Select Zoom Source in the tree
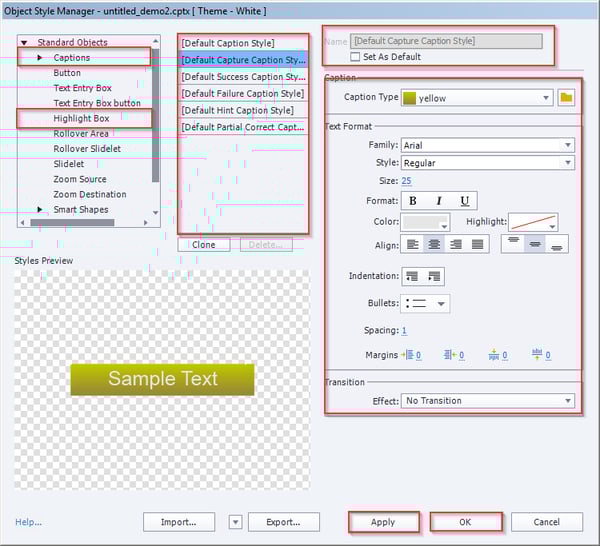 [x=80, y=179]
